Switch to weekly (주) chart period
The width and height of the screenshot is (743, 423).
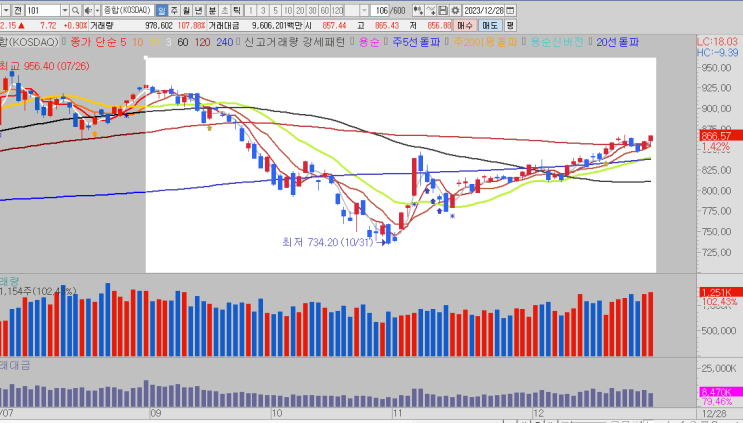point(174,10)
